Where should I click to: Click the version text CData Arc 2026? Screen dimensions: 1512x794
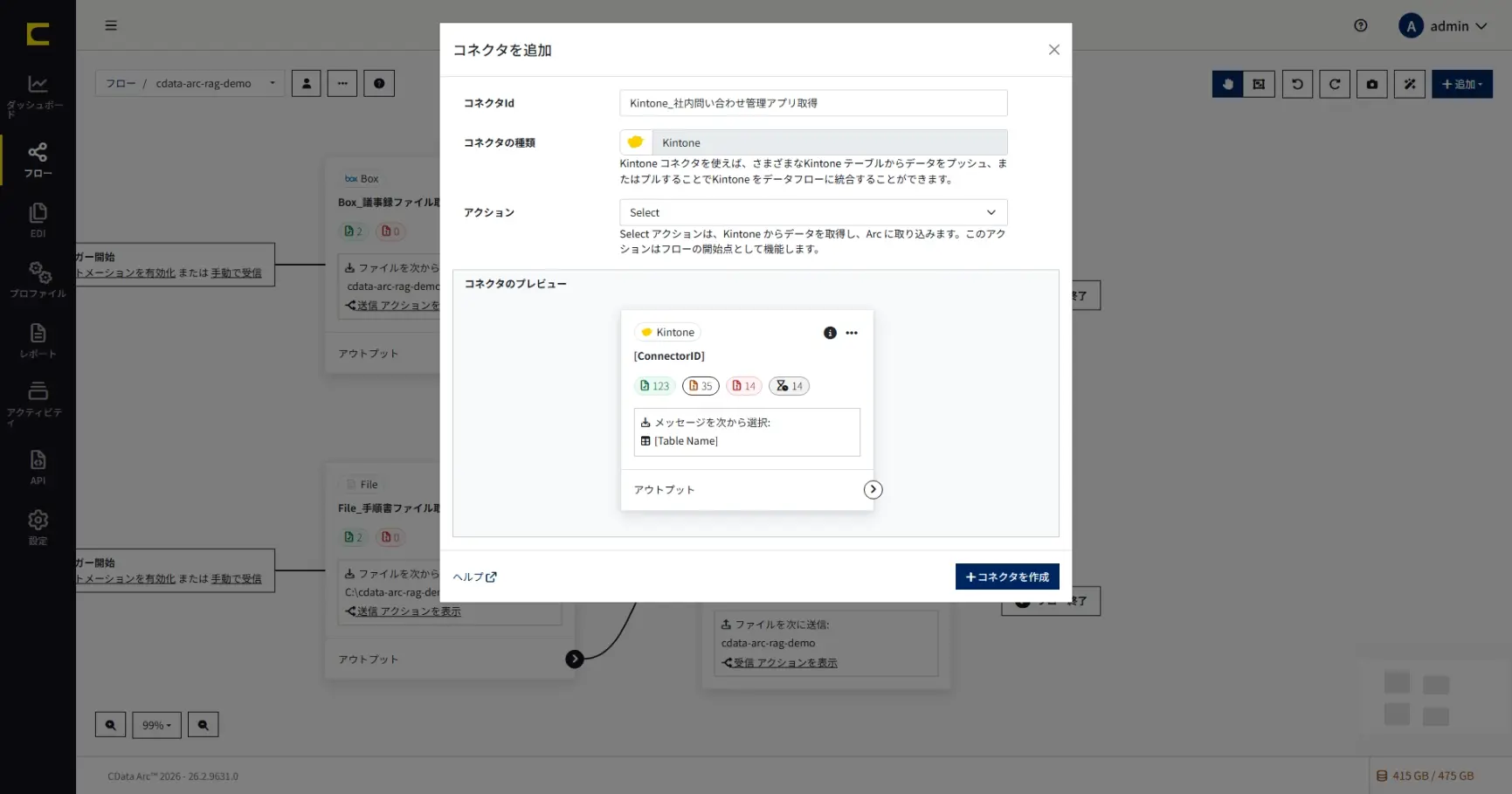(173, 776)
